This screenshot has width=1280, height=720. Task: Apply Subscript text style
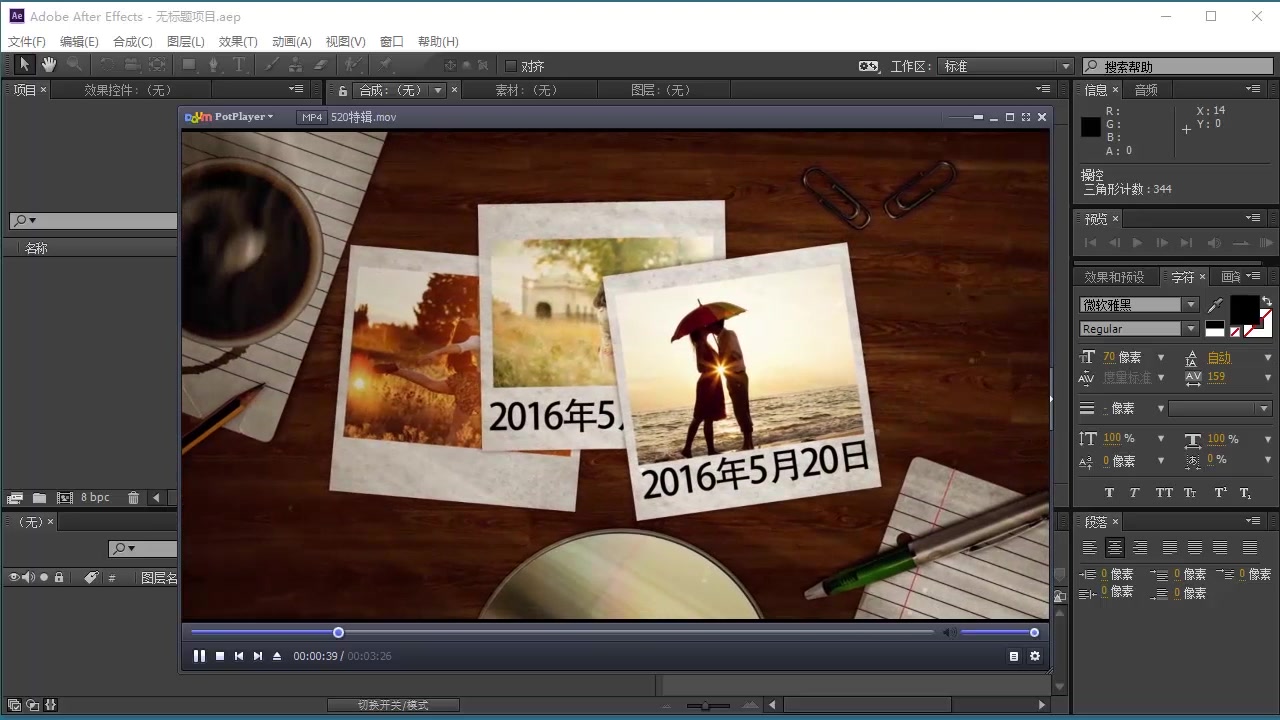[x=1246, y=493]
